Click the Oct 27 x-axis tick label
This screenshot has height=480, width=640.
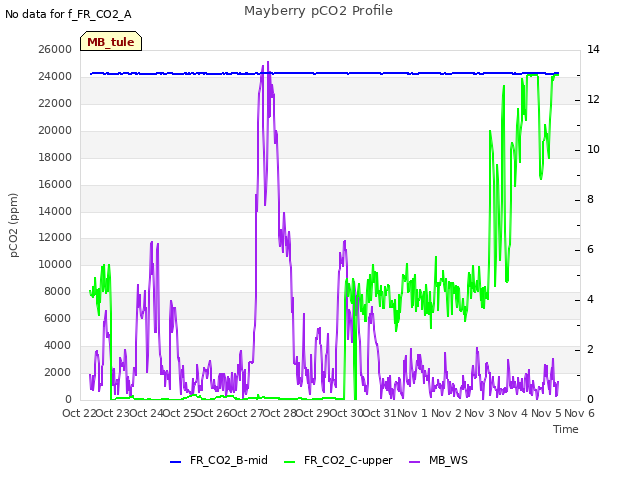click(x=246, y=413)
